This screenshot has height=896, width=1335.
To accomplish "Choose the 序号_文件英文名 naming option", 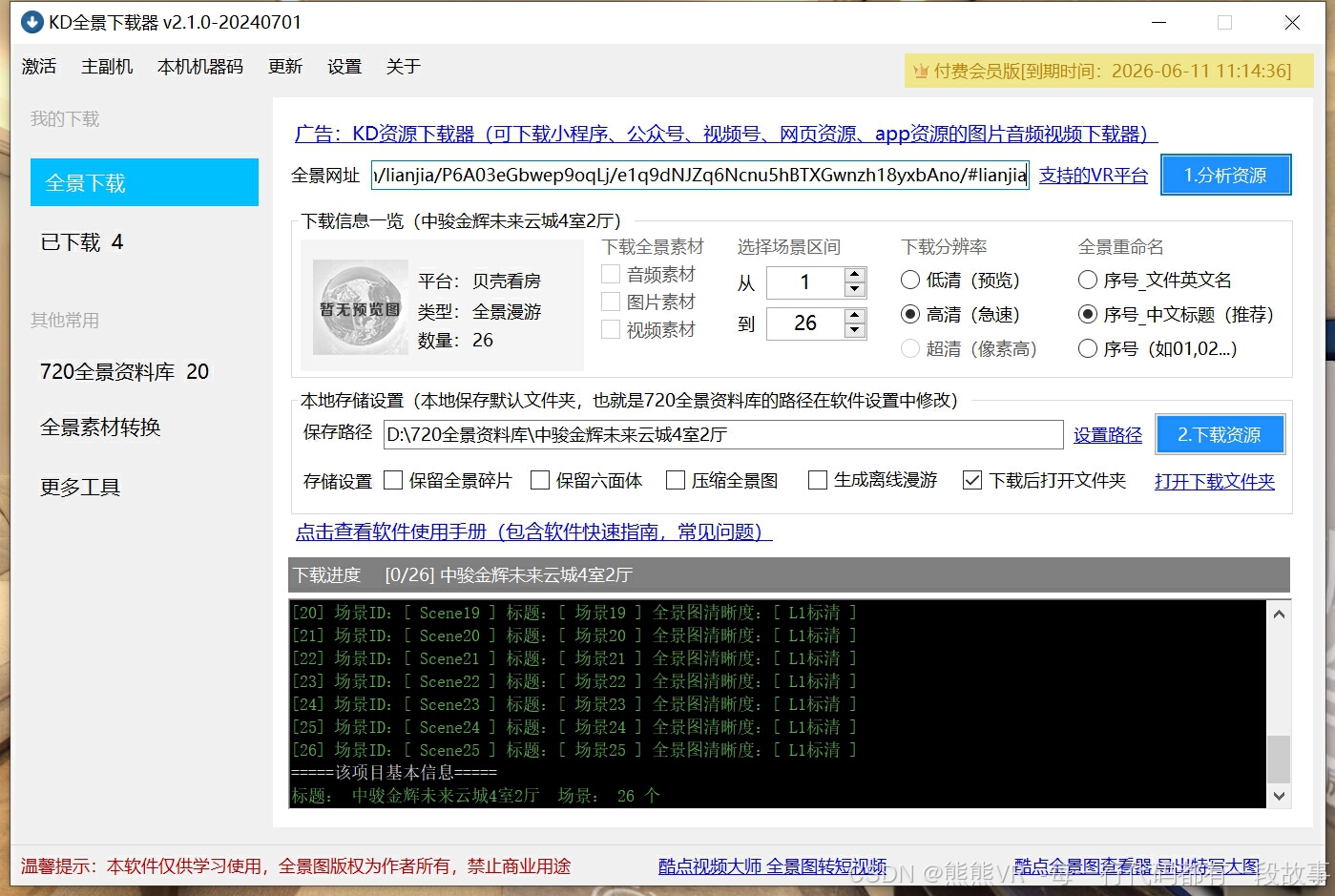I will 1087,281.
